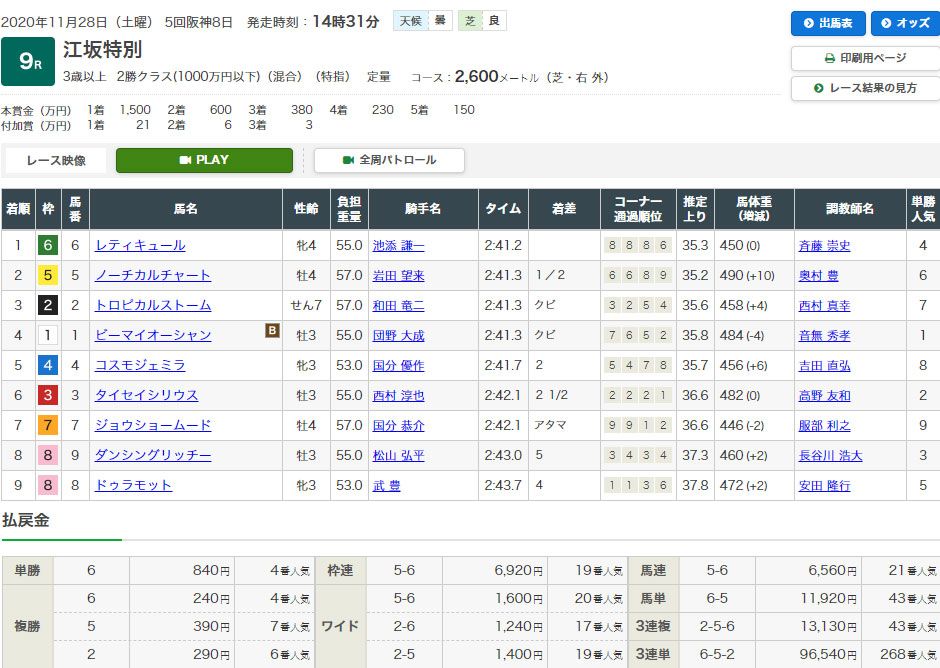Click the green PLAY video button

204,160
